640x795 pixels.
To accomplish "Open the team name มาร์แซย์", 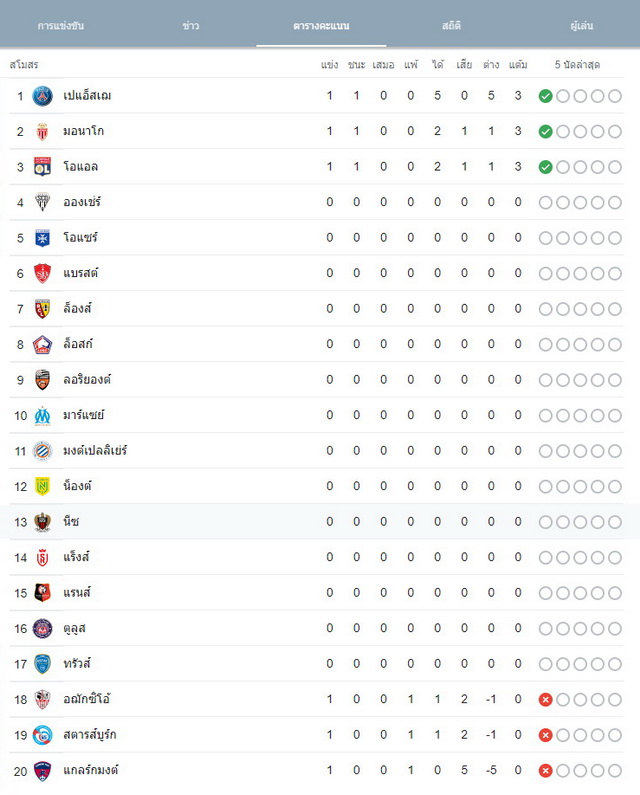I will tap(84, 415).
